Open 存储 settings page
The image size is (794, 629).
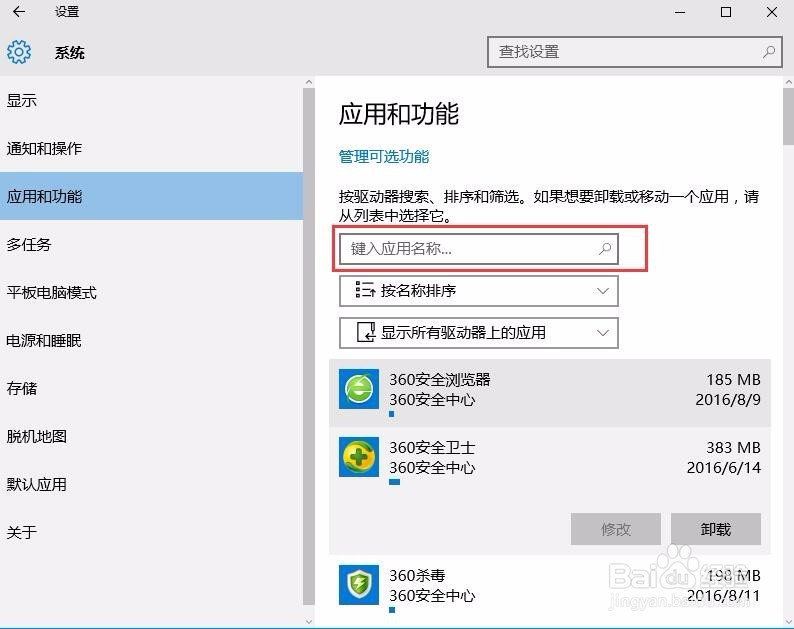(x=151, y=388)
